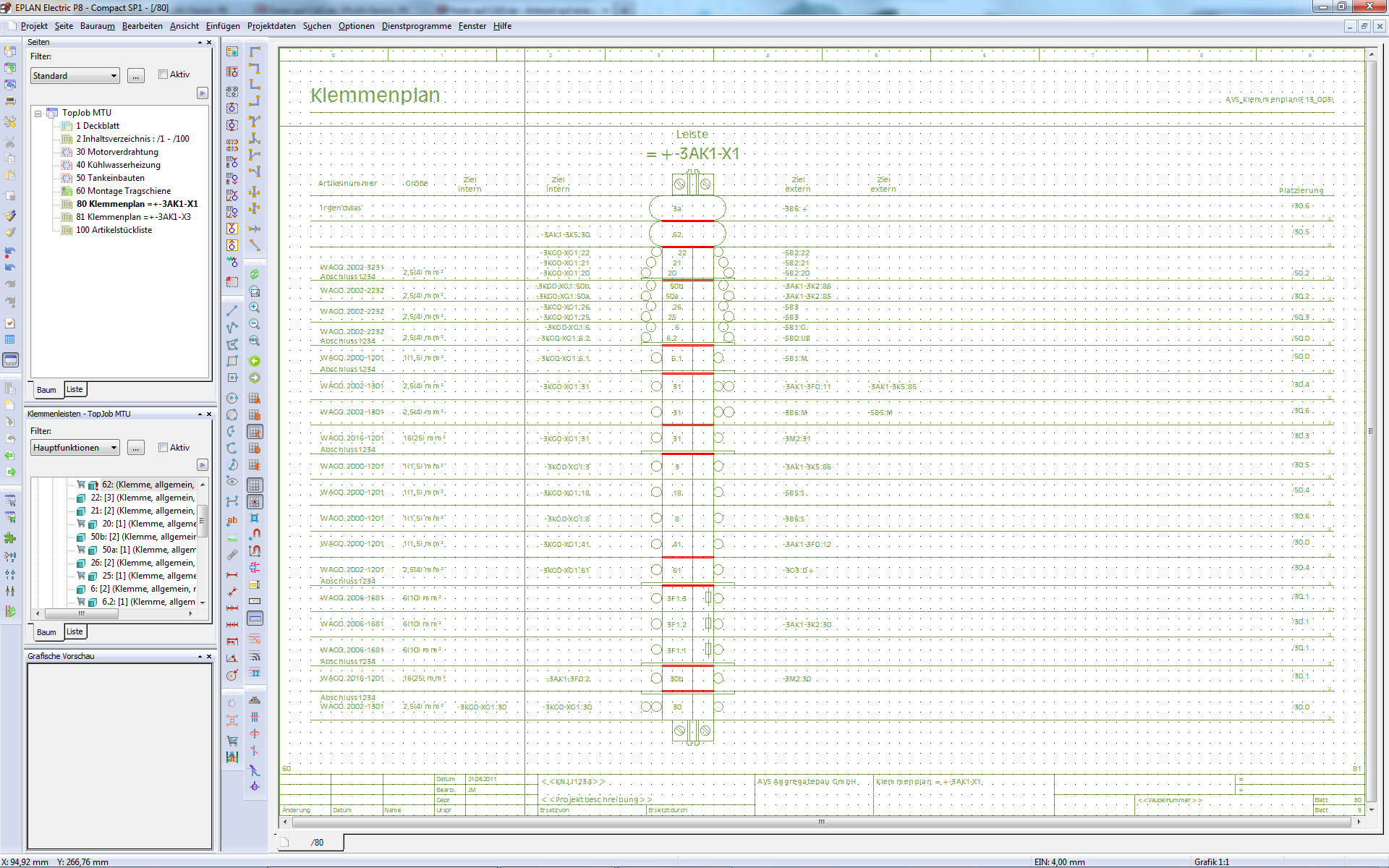
Task: Click the '...' button next to Hauptfunktionen filter
Action: [136, 448]
